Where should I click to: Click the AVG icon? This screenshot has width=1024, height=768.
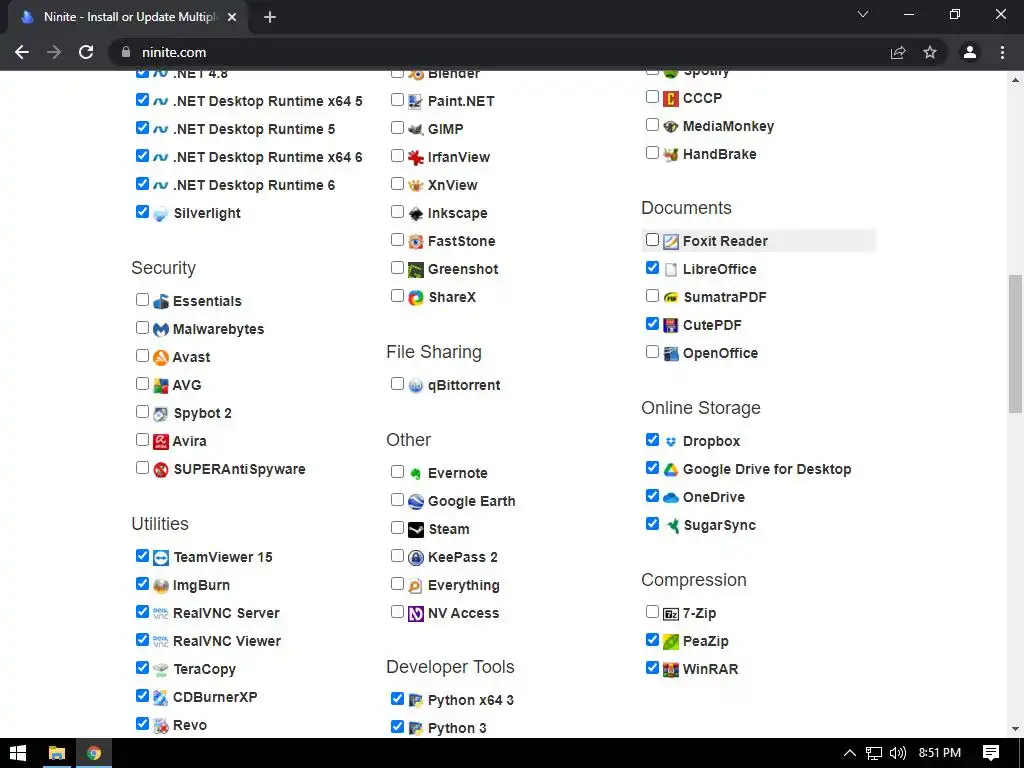(161, 385)
